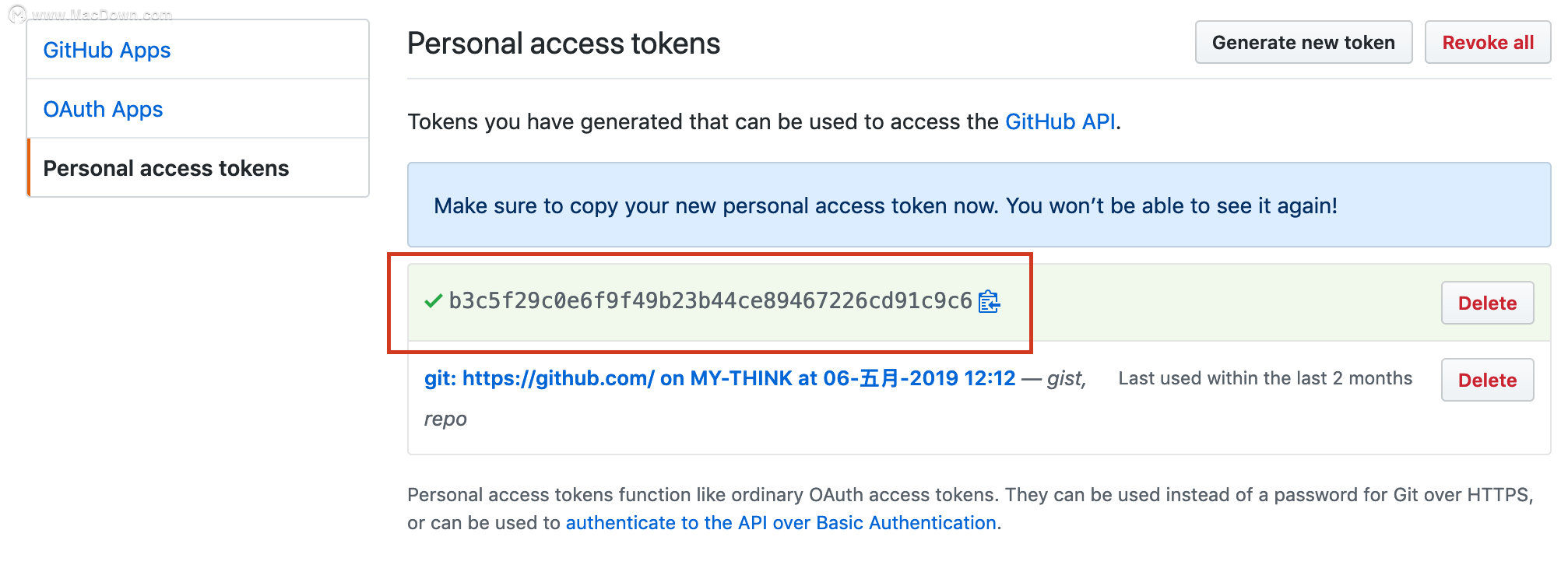1568x565 pixels.
Task: Delete the newly generated token
Action: click(1487, 303)
